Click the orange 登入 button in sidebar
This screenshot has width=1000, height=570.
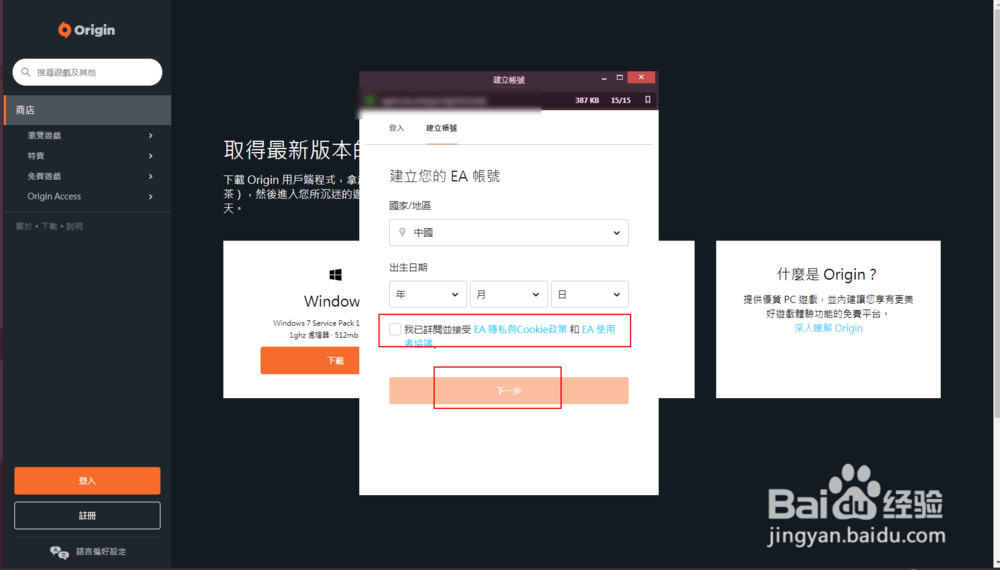coord(87,481)
